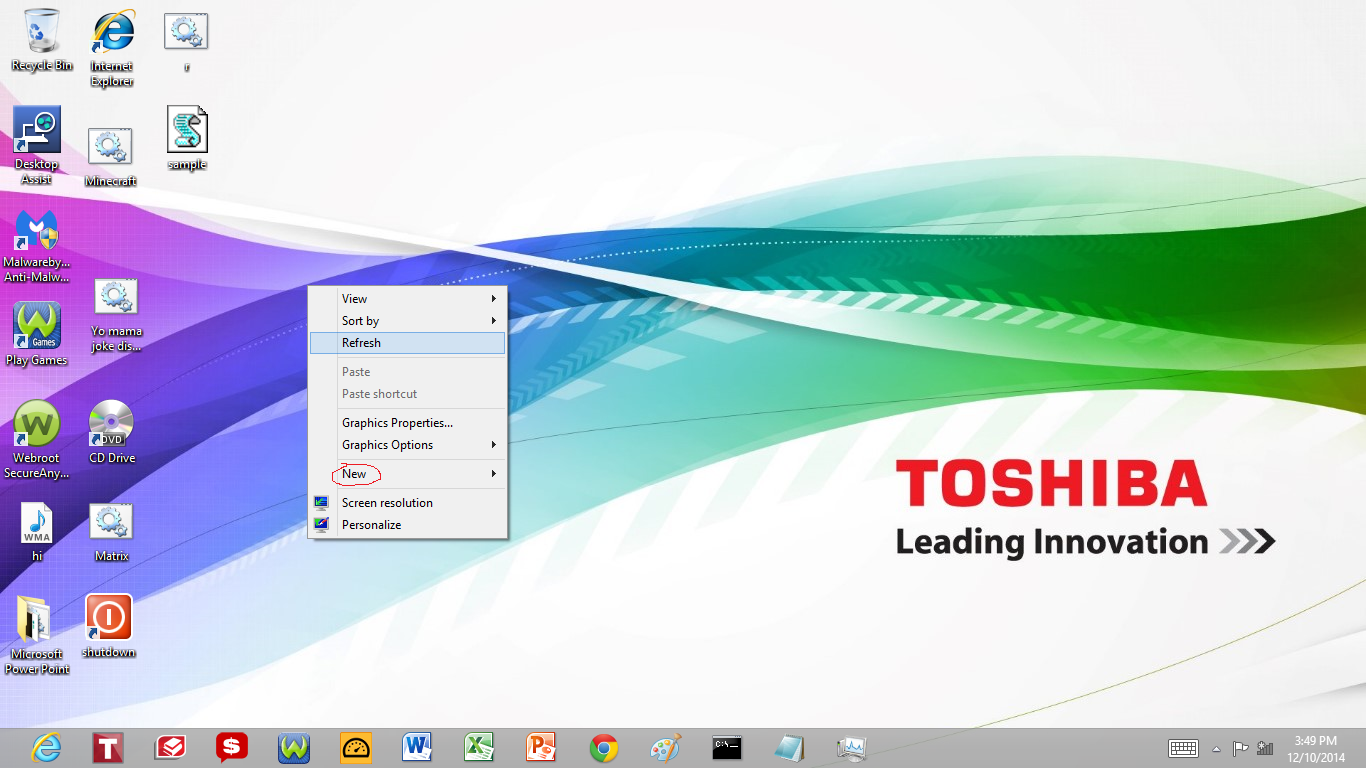The width and height of the screenshot is (1366, 768).
Task: Select the Play Games desktop shortcut
Action: [37, 334]
